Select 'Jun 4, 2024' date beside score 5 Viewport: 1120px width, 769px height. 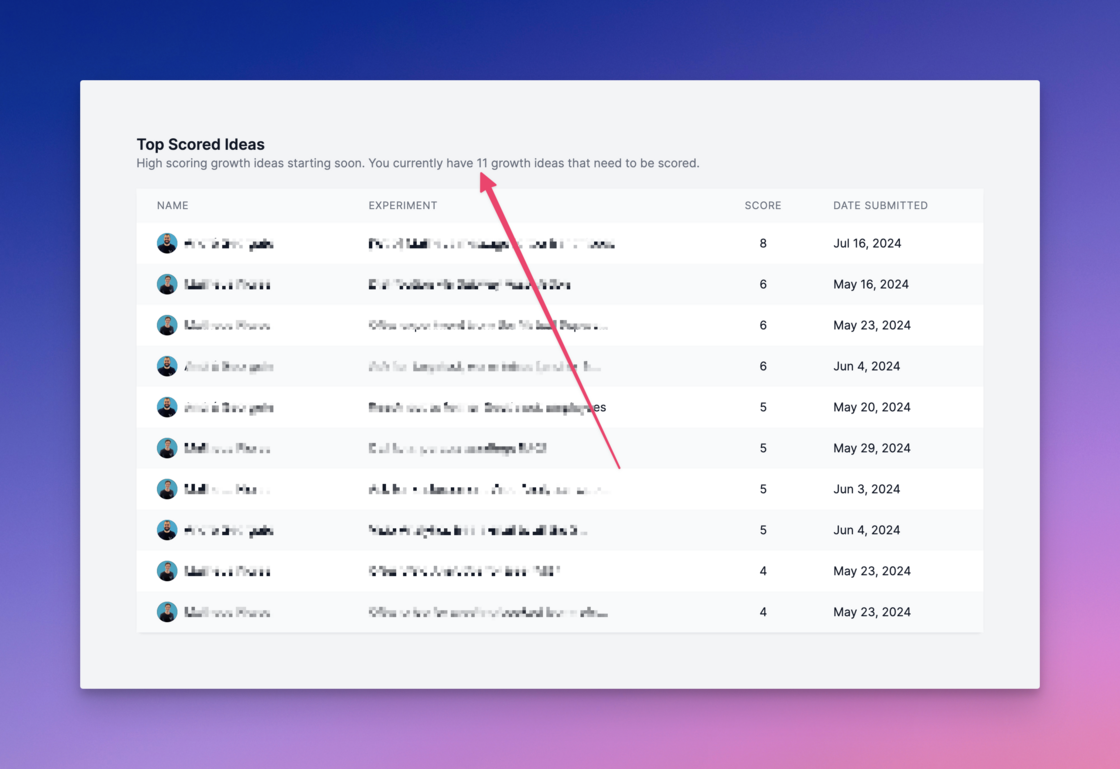coord(866,531)
